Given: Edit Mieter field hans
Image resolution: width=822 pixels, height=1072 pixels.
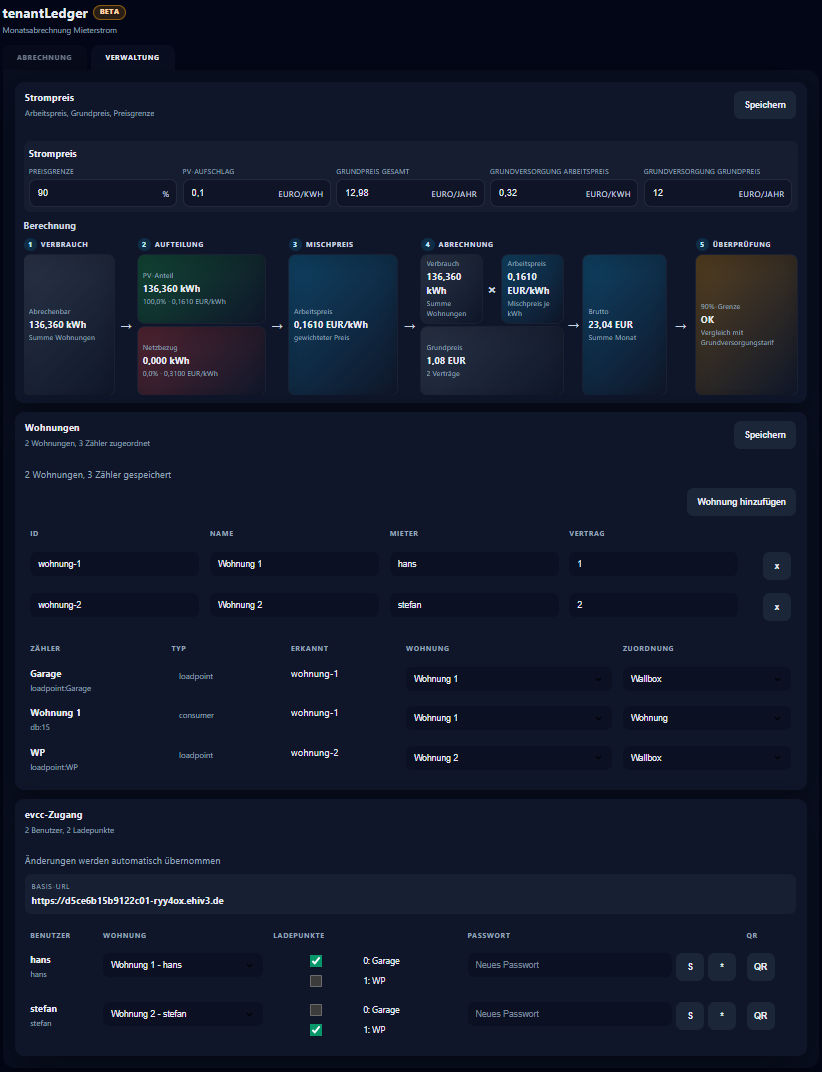Looking at the screenshot, I should [474, 564].
